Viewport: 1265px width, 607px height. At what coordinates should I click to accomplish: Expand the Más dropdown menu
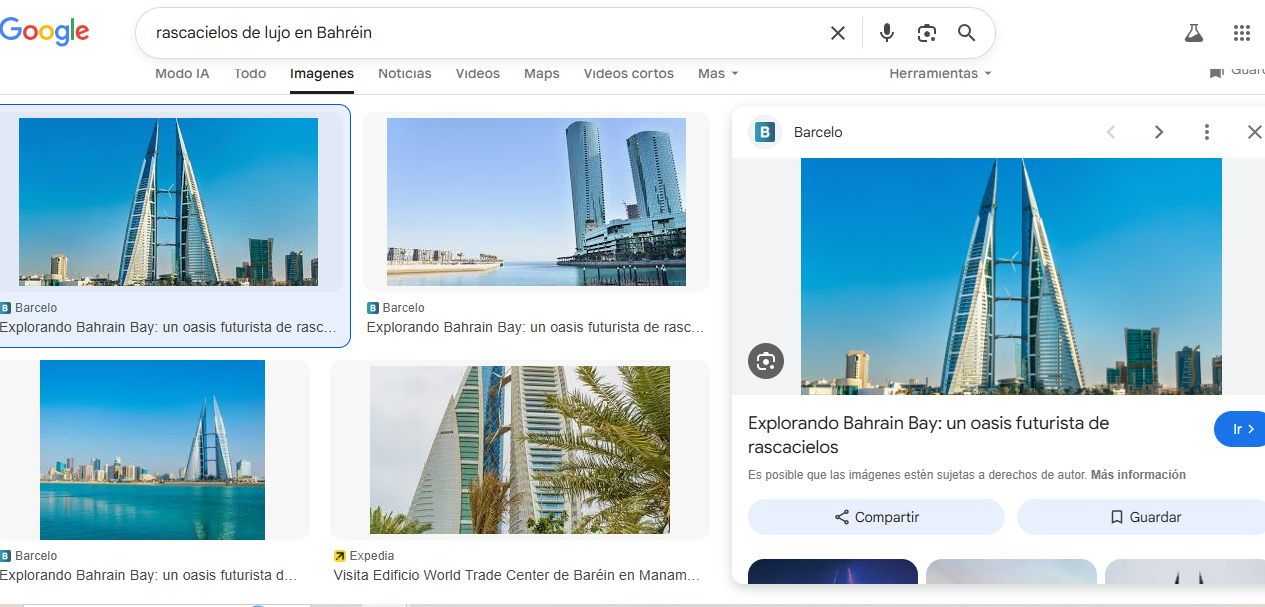[718, 74]
